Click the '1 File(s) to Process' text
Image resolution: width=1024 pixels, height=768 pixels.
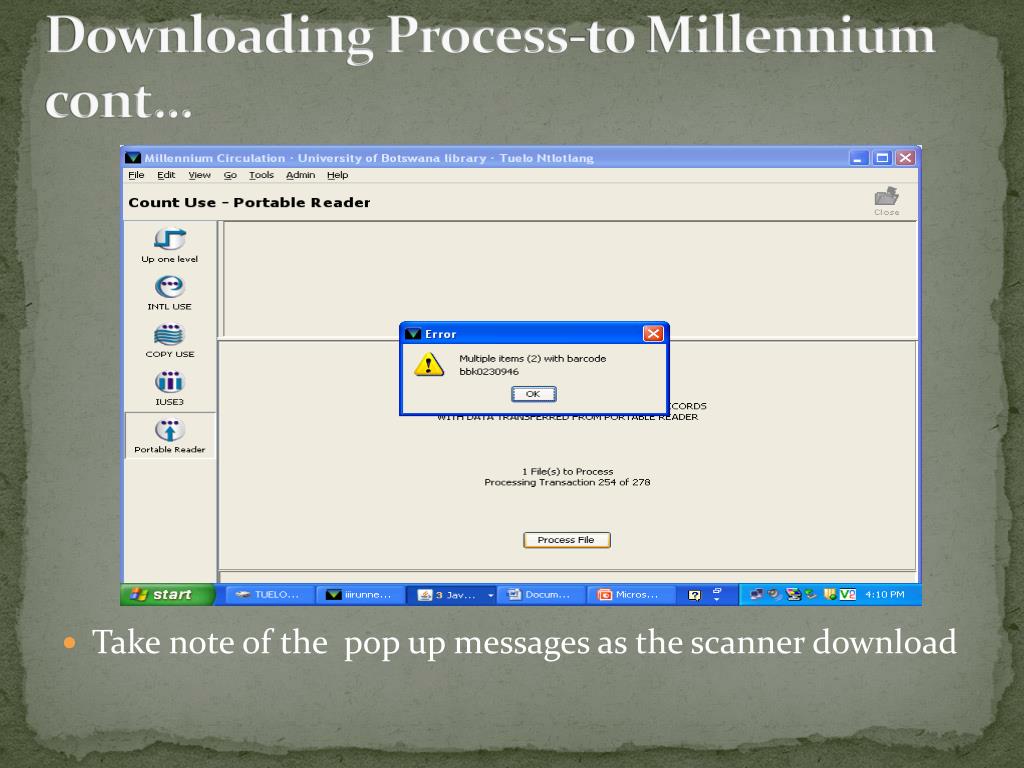568,472
